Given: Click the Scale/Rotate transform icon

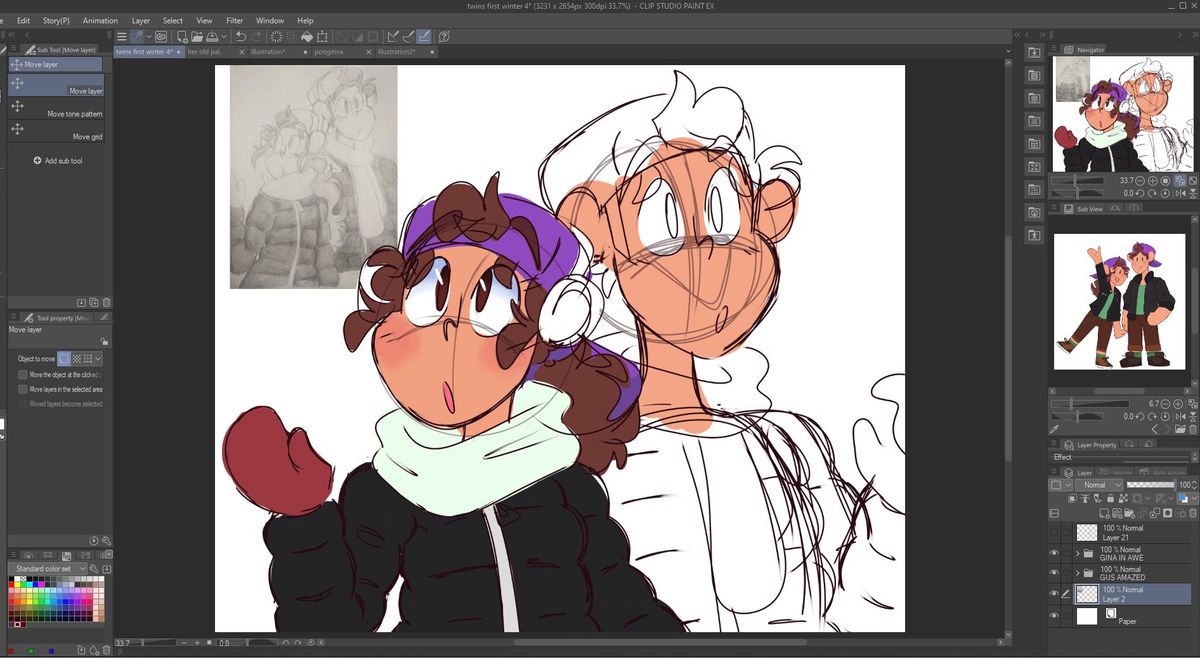Looking at the screenshot, I should (x=322, y=36).
